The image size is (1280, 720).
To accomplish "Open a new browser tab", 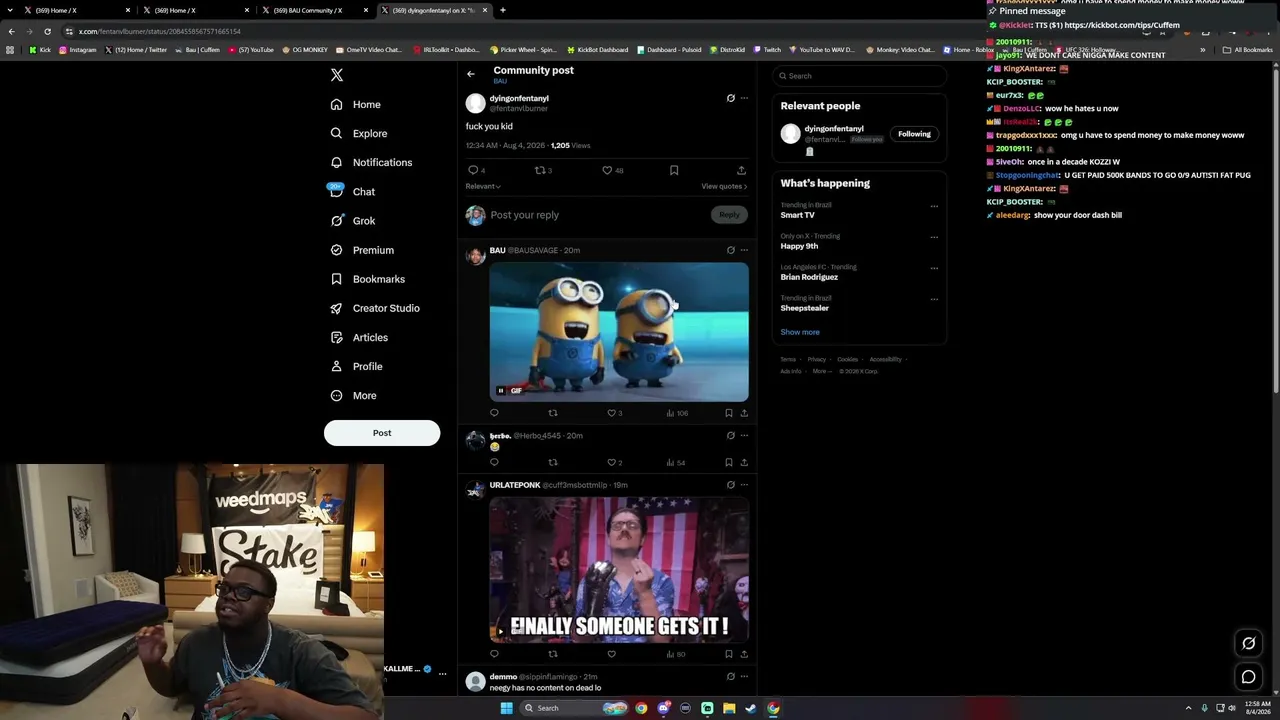I will tap(503, 10).
